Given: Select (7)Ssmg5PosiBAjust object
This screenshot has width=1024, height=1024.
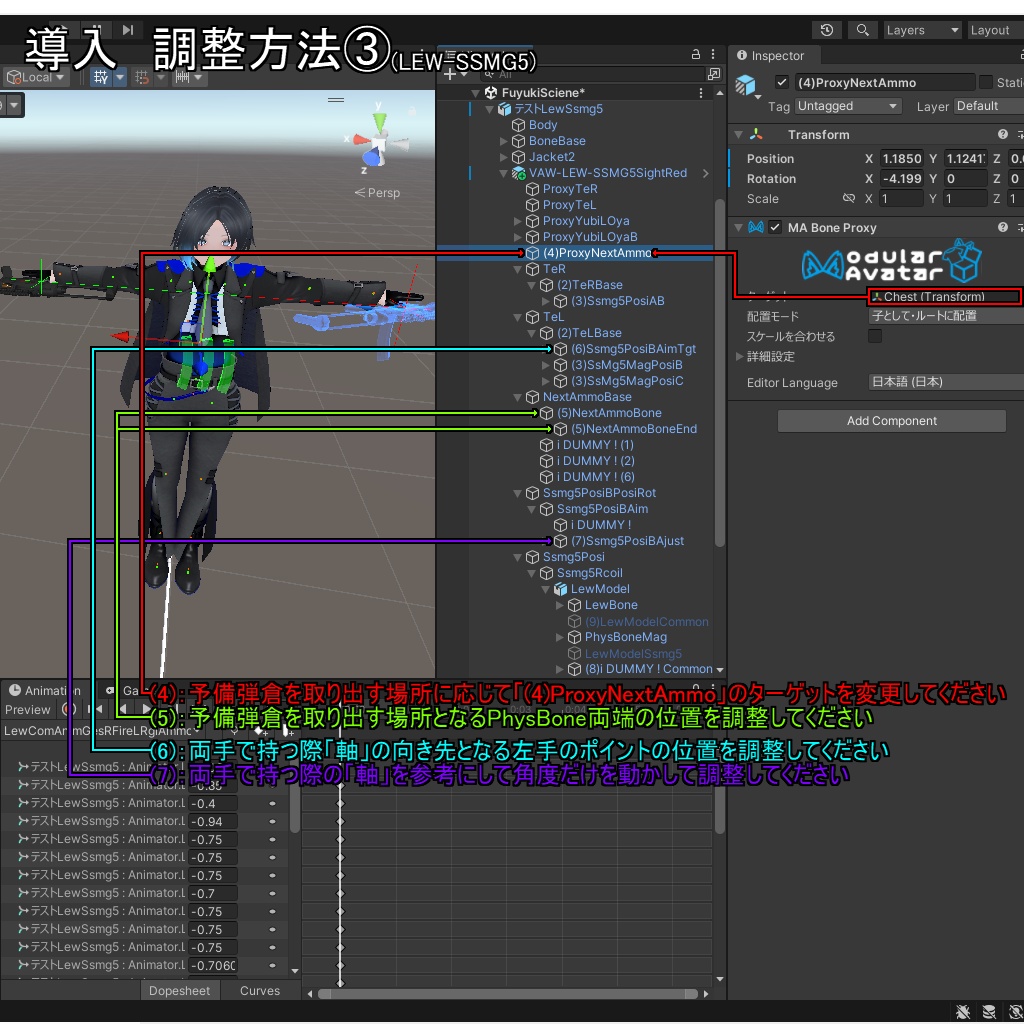Looking at the screenshot, I should click(x=627, y=541).
